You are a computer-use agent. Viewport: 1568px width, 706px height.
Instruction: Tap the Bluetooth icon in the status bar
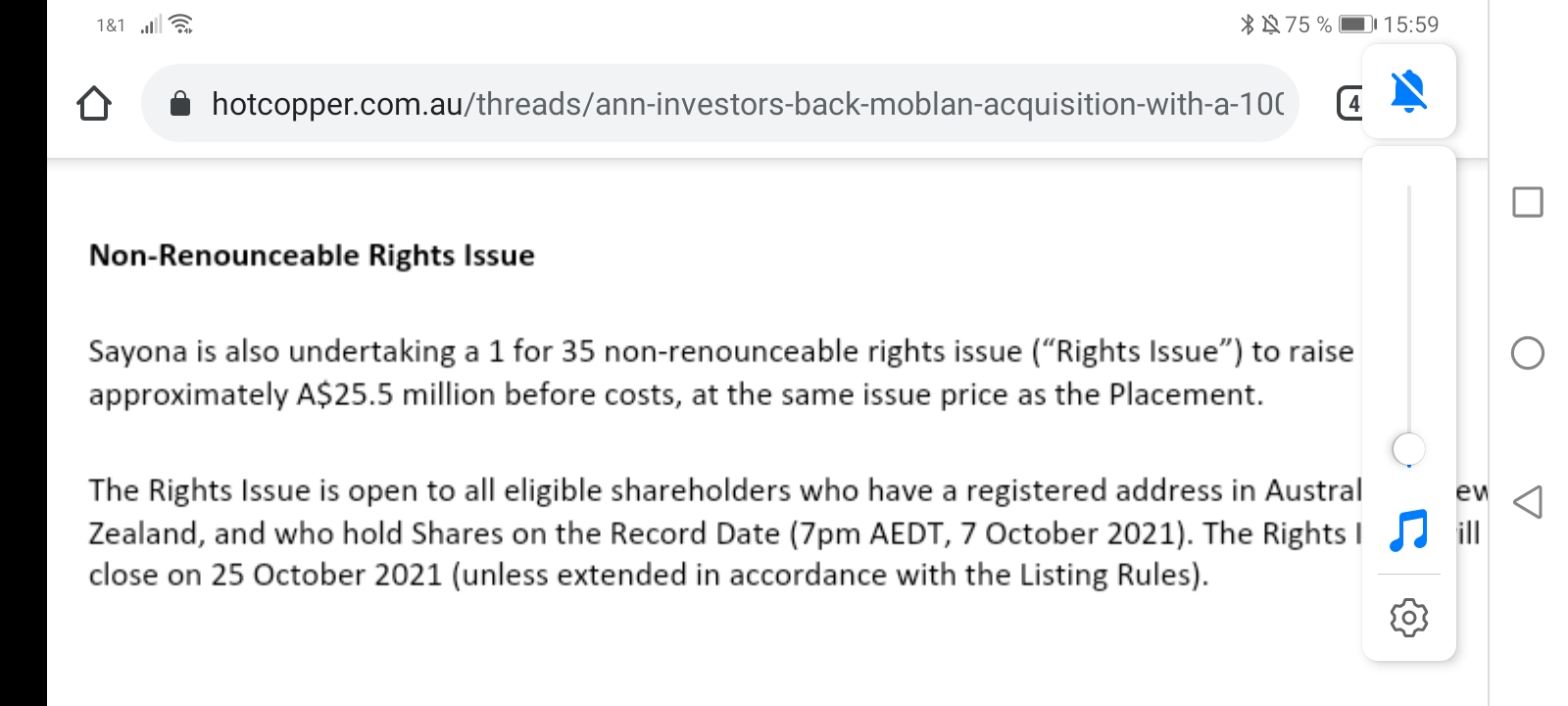click(1247, 25)
